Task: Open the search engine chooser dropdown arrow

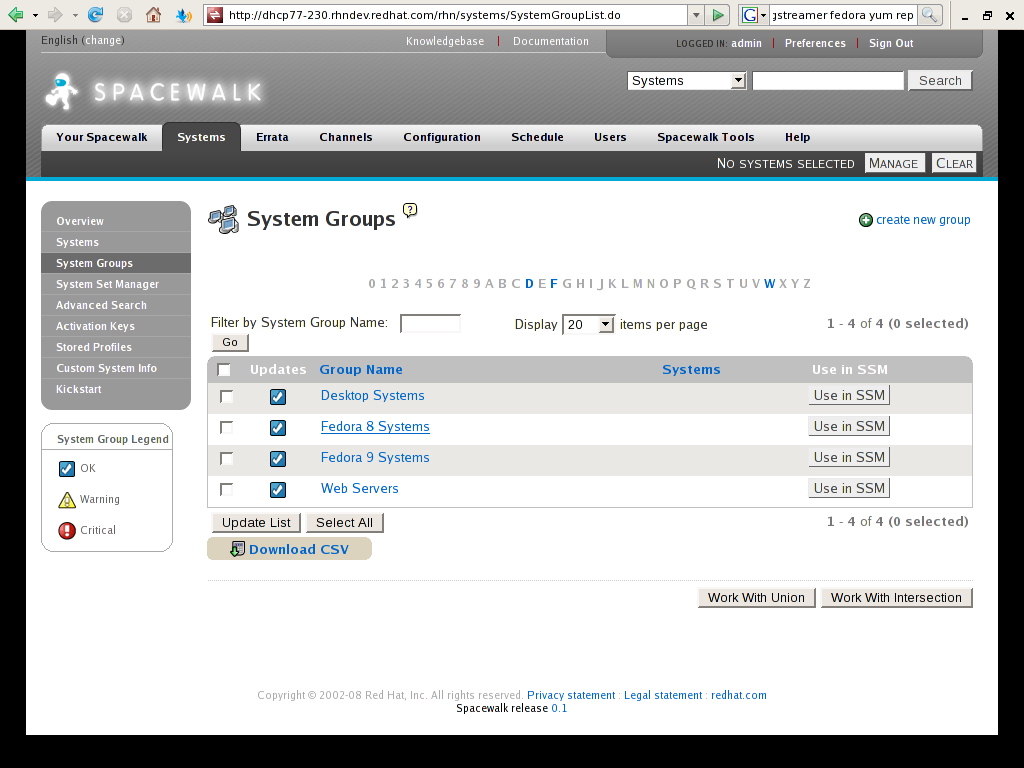Action: [763, 15]
